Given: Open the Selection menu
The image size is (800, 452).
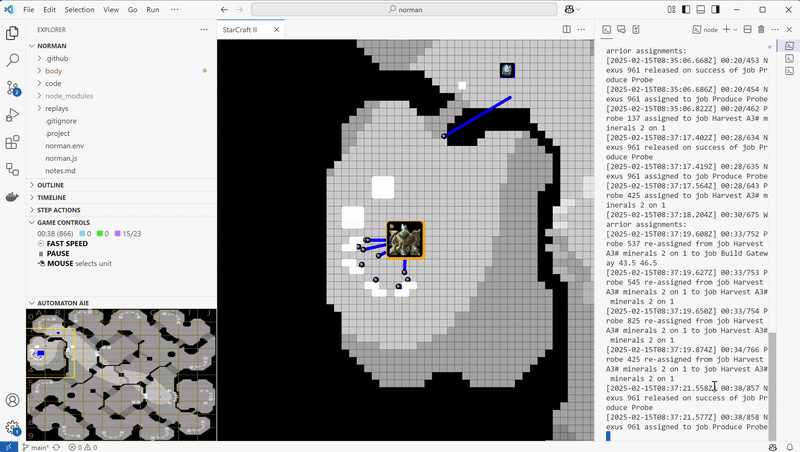Looking at the screenshot, I should pyautogui.click(x=79, y=9).
